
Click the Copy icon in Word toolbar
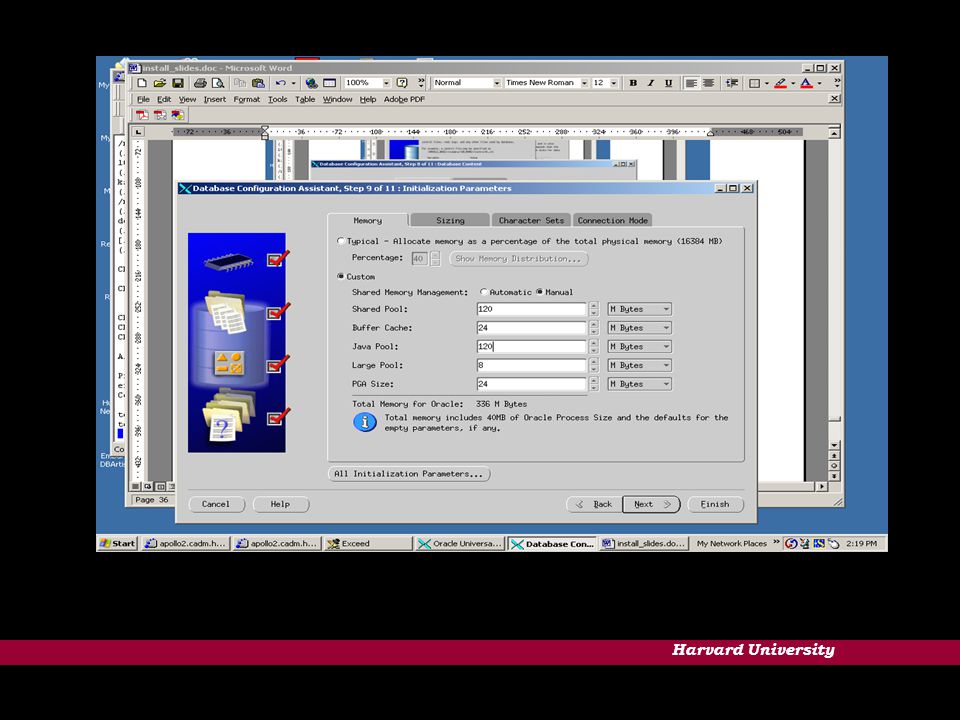tap(240, 83)
